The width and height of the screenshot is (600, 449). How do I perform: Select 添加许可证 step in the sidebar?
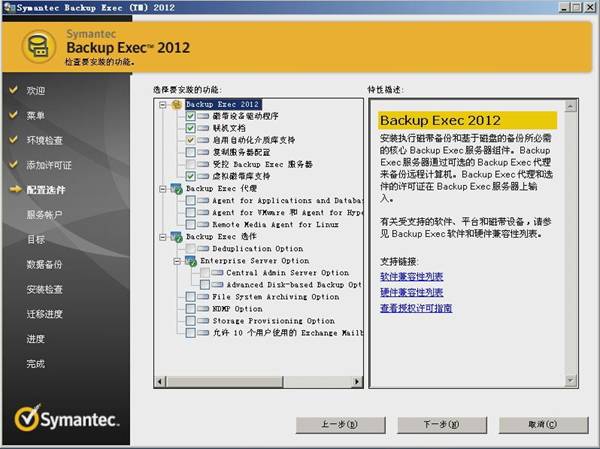[x=47, y=164]
